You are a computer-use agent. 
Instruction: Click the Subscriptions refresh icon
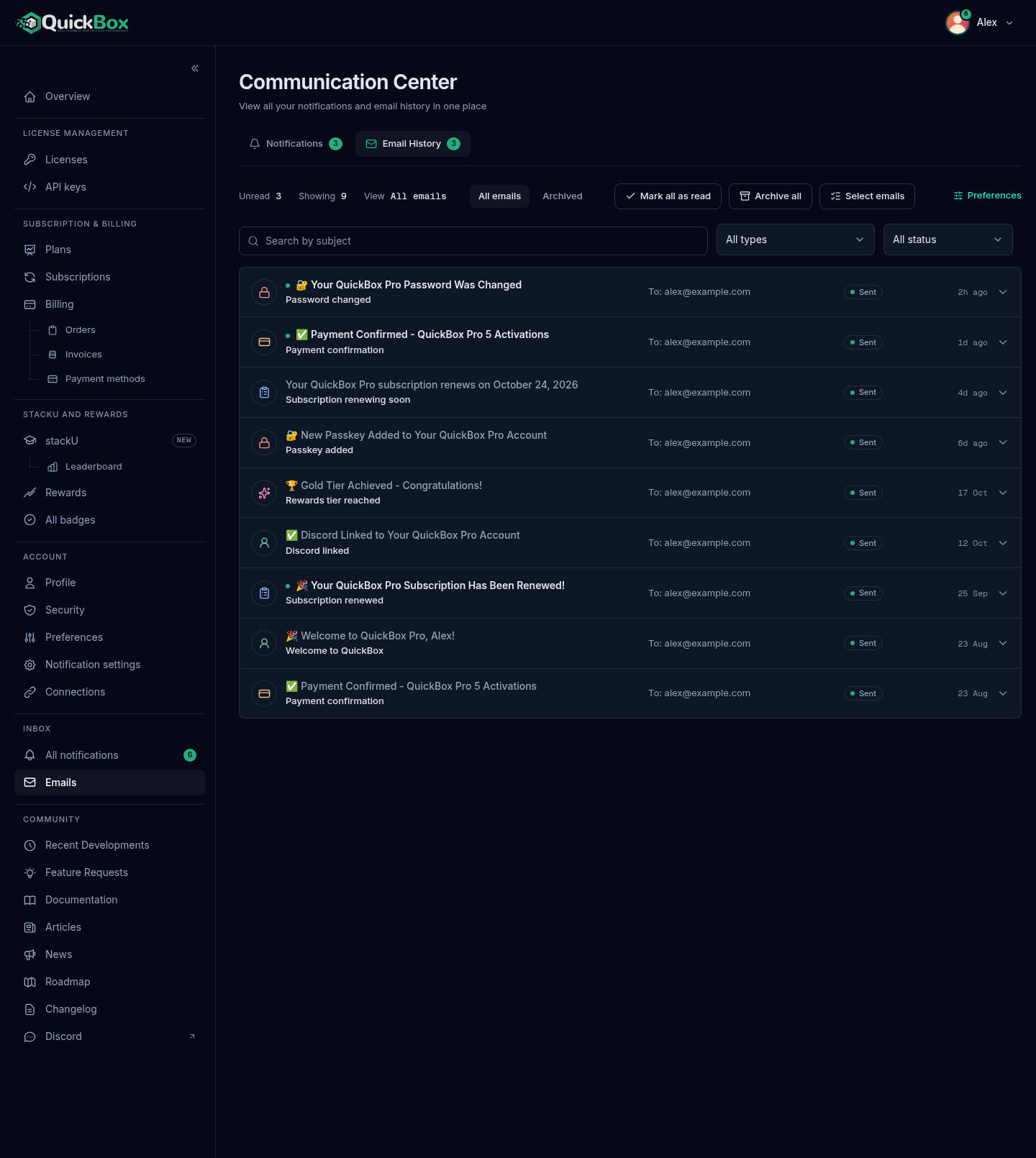[29, 277]
